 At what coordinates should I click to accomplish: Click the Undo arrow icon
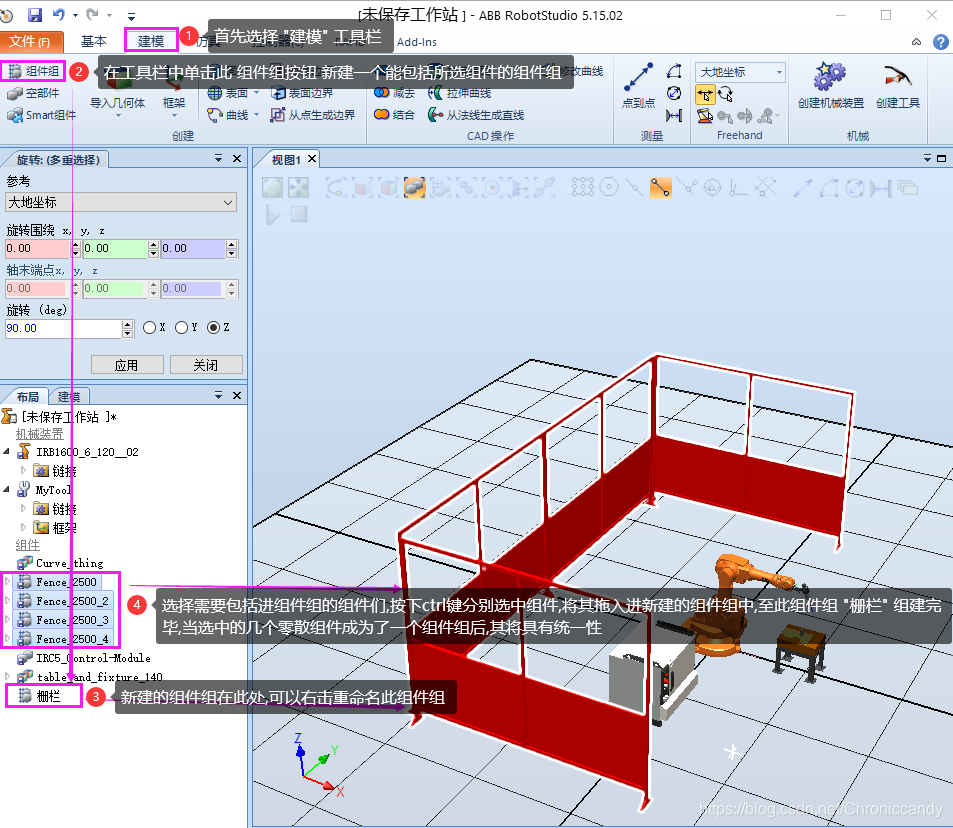59,14
